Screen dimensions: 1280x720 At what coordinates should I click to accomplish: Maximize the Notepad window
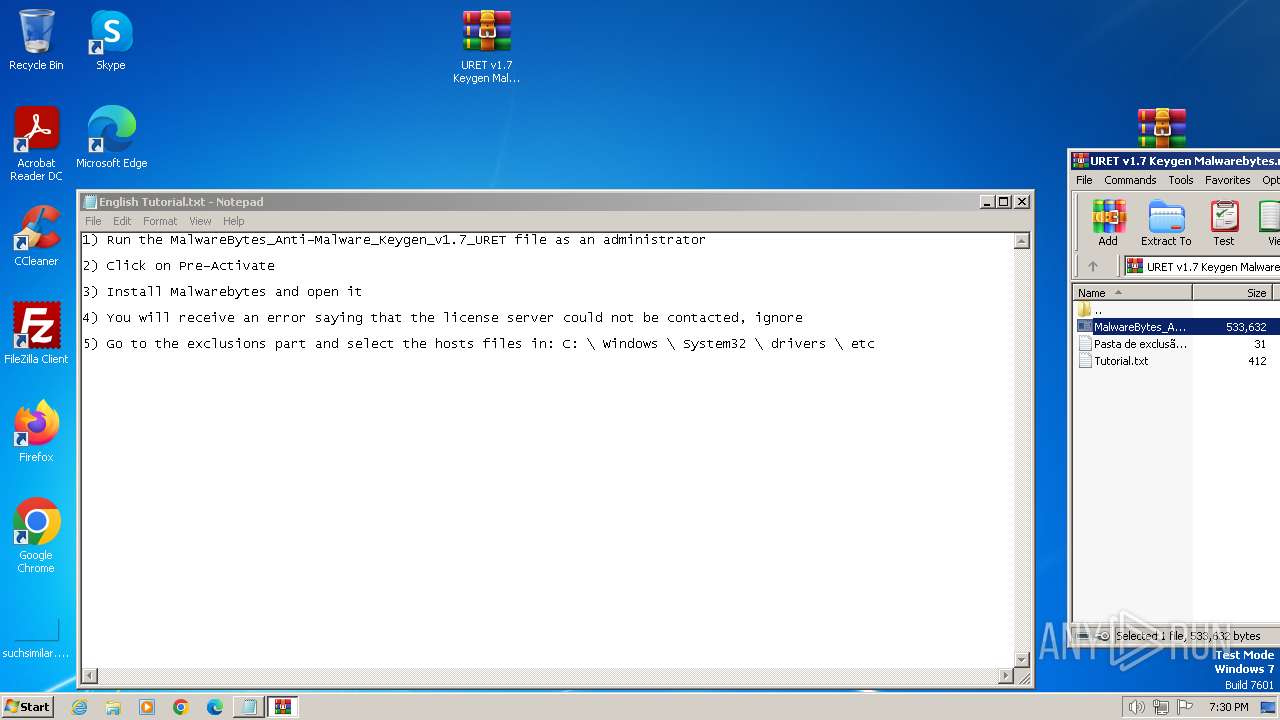tap(1004, 202)
